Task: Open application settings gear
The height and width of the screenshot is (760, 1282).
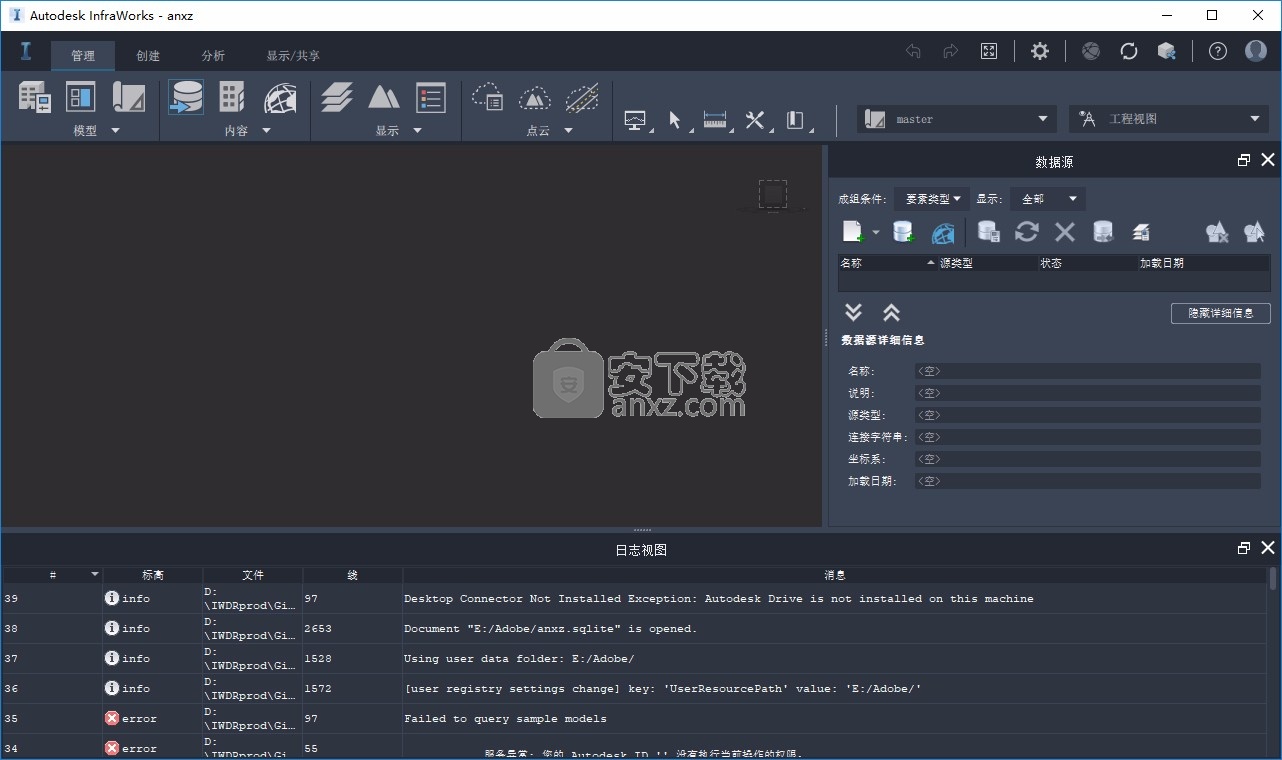Action: pos(1040,51)
